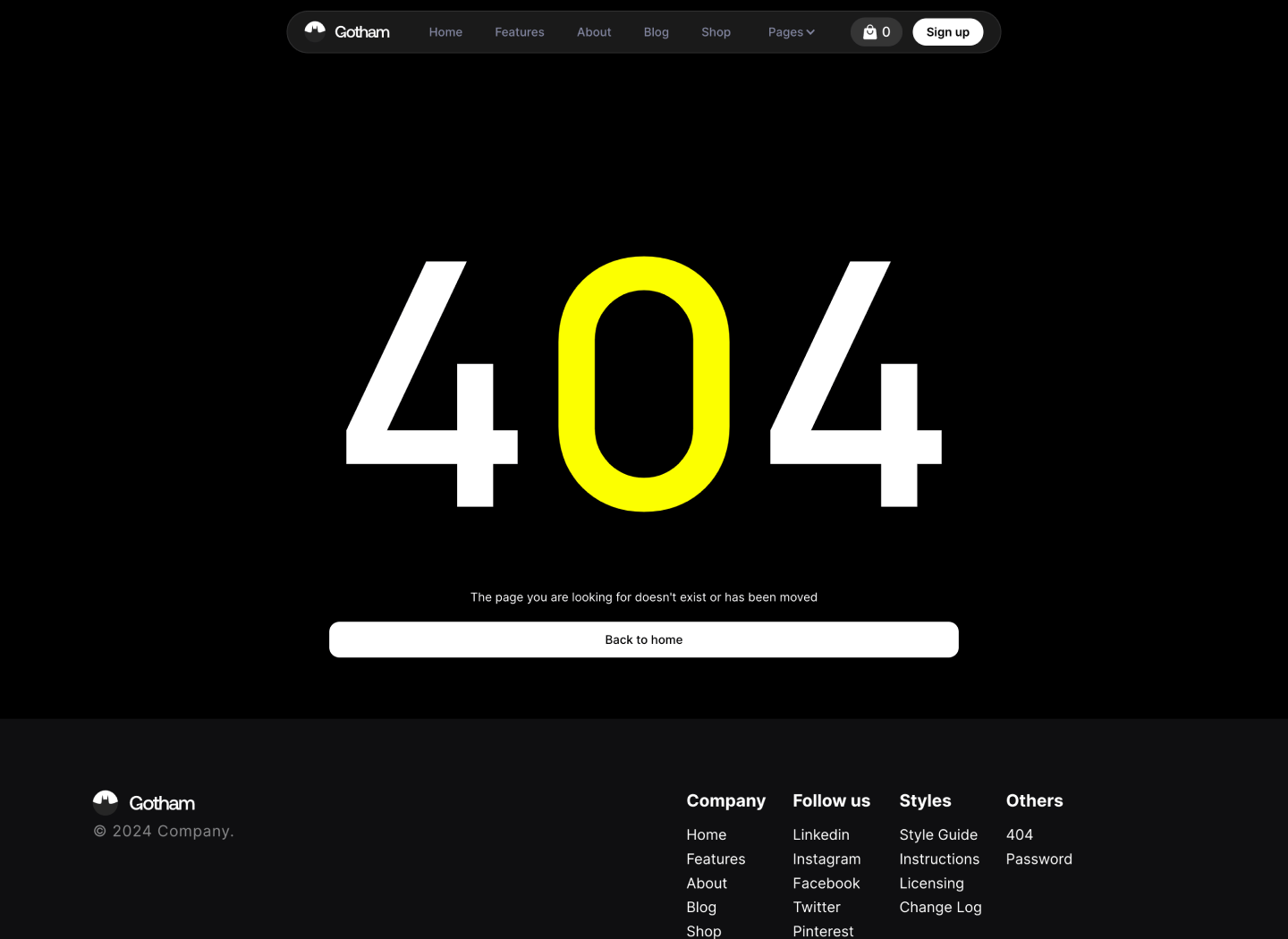Open the Password page under Others

click(1038, 859)
